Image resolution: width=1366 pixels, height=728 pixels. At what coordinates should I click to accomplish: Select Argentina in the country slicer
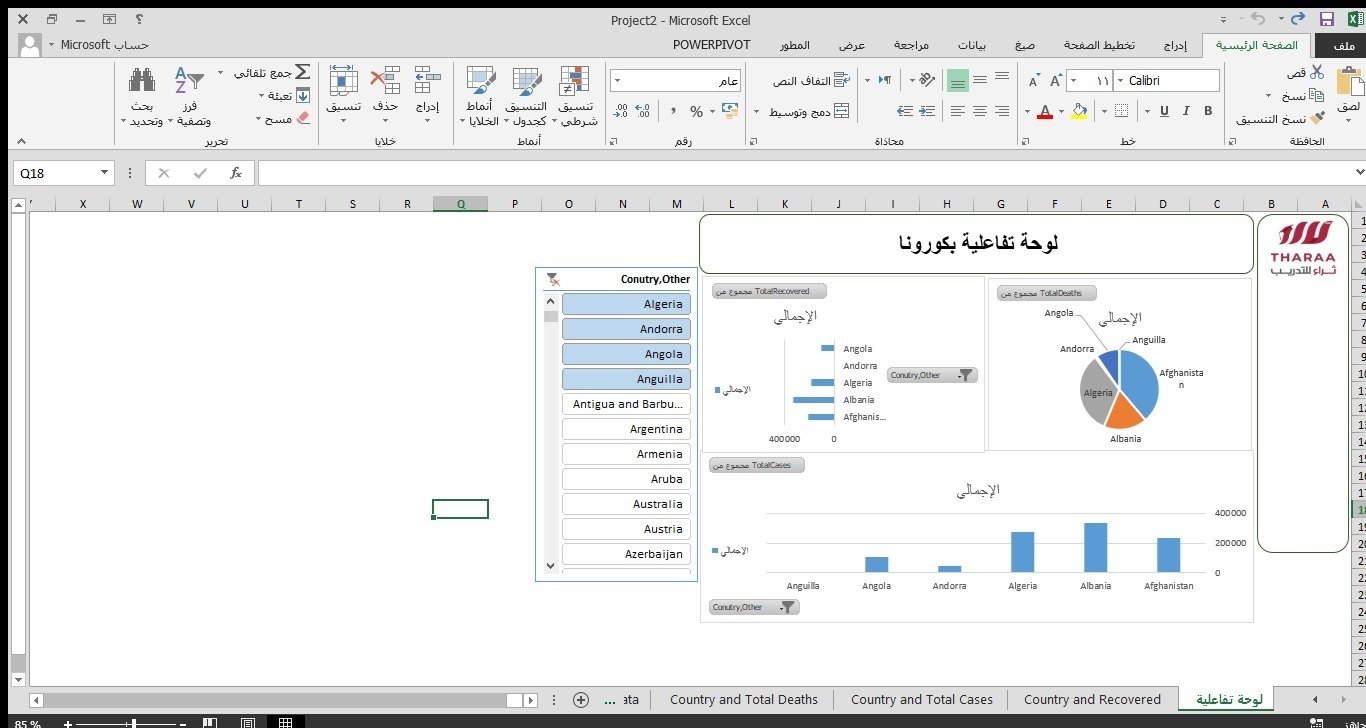[626, 429]
